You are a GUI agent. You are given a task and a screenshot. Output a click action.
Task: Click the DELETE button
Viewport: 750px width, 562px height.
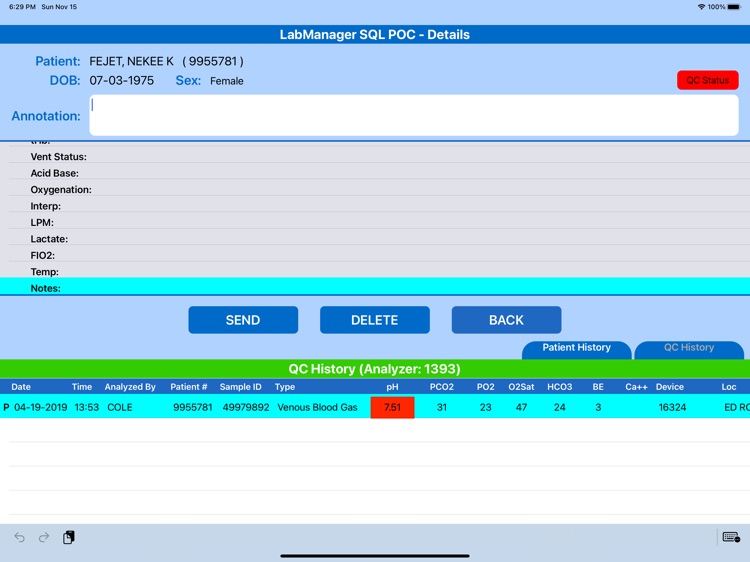pos(375,320)
